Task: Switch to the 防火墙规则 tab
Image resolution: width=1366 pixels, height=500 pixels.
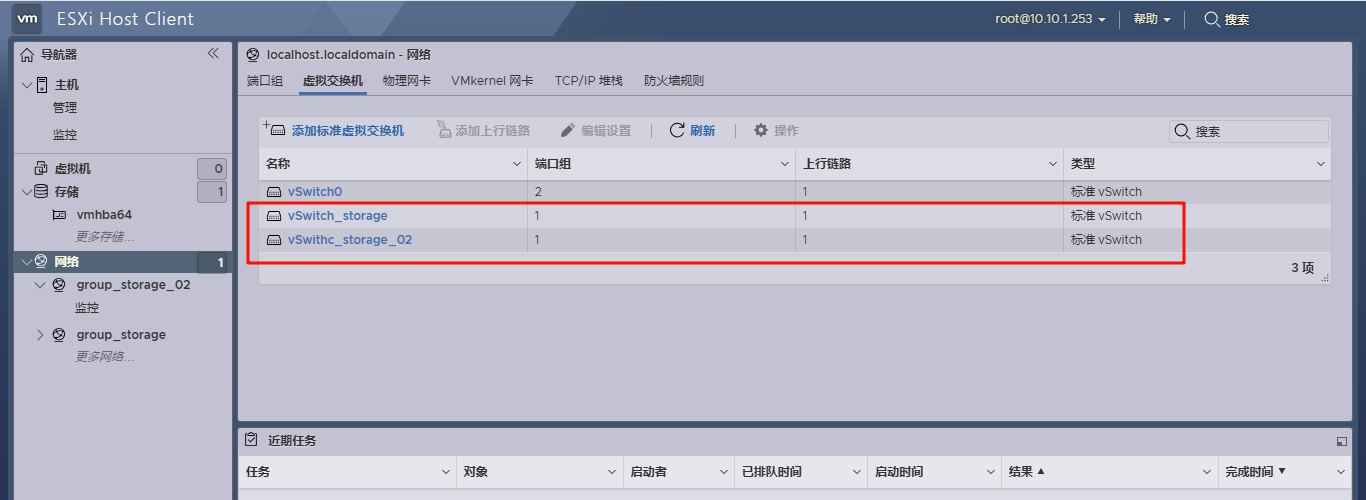Action: (674, 81)
